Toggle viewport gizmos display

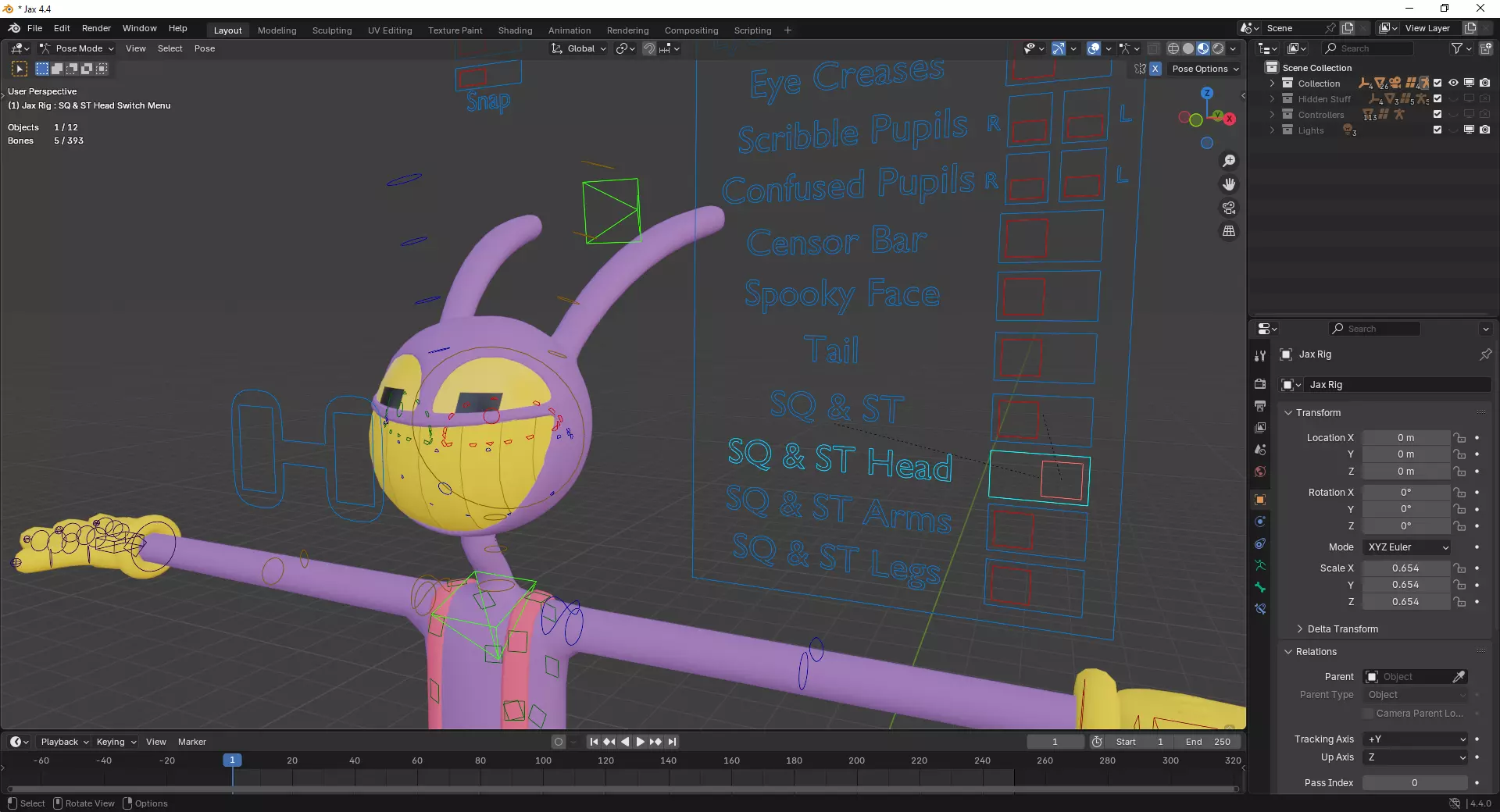[1059, 48]
